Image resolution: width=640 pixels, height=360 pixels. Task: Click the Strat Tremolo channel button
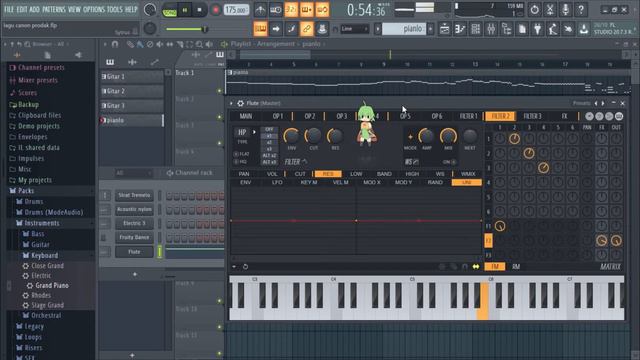click(134, 196)
